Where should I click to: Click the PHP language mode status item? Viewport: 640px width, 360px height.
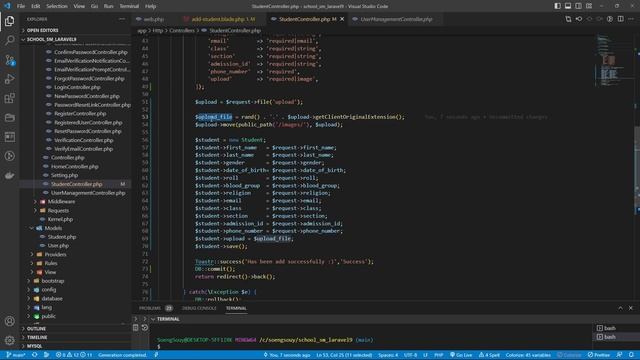tap(439, 355)
